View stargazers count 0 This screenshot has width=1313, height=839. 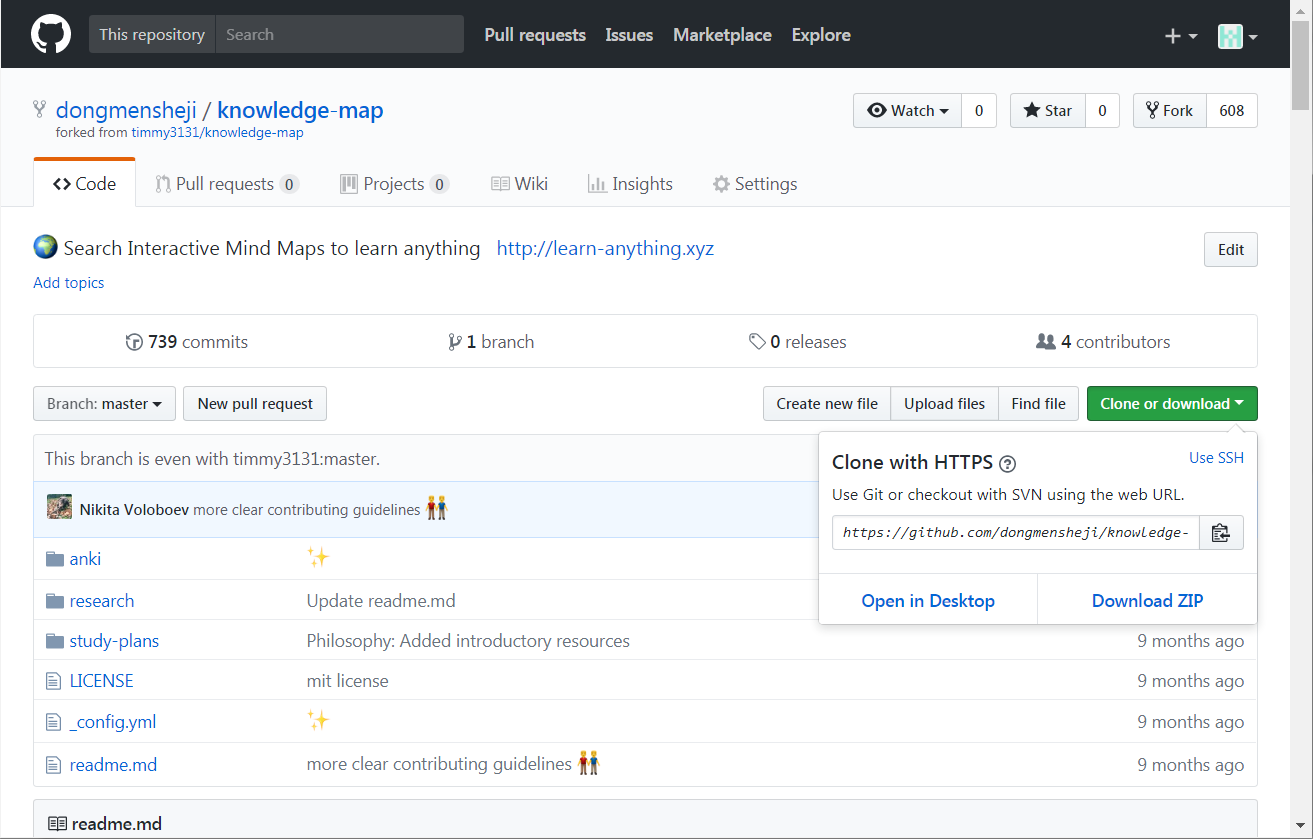point(1102,111)
